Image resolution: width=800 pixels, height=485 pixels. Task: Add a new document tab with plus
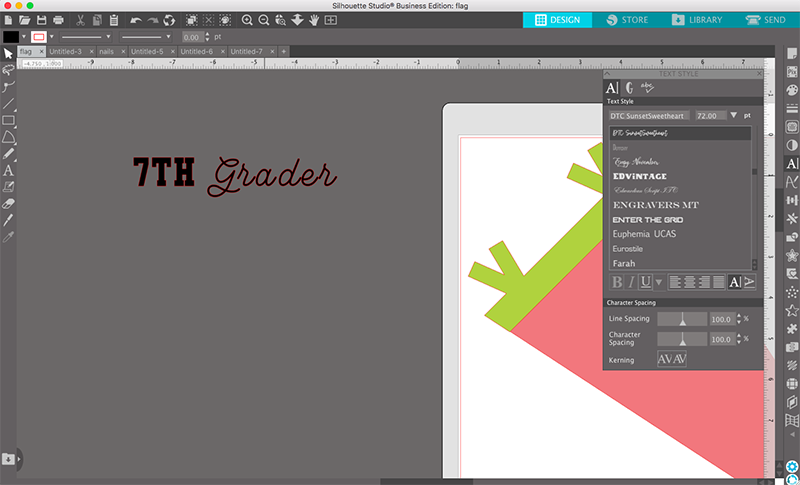(x=284, y=52)
